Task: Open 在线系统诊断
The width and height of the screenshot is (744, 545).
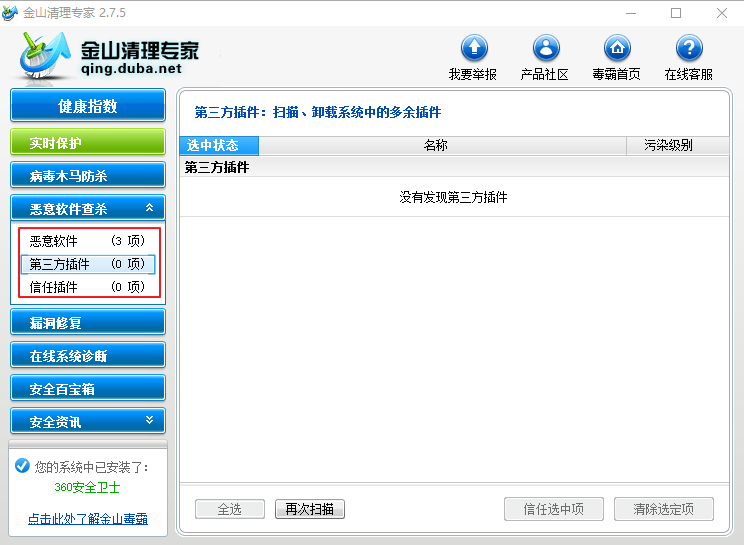Action: pyautogui.click(x=88, y=355)
